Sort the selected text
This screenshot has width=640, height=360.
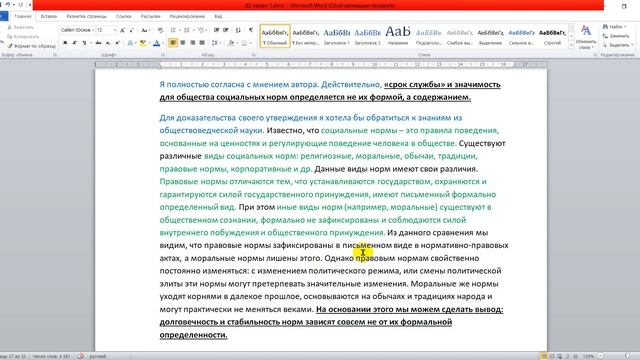tap(238, 30)
